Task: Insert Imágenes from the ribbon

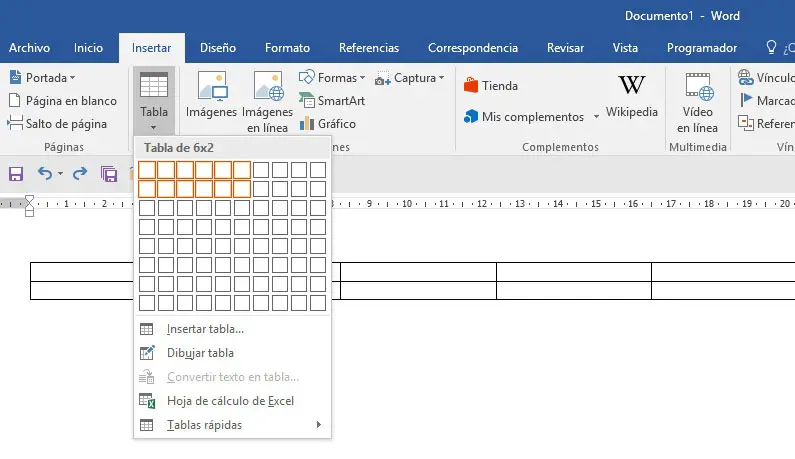Action: [211, 102]
